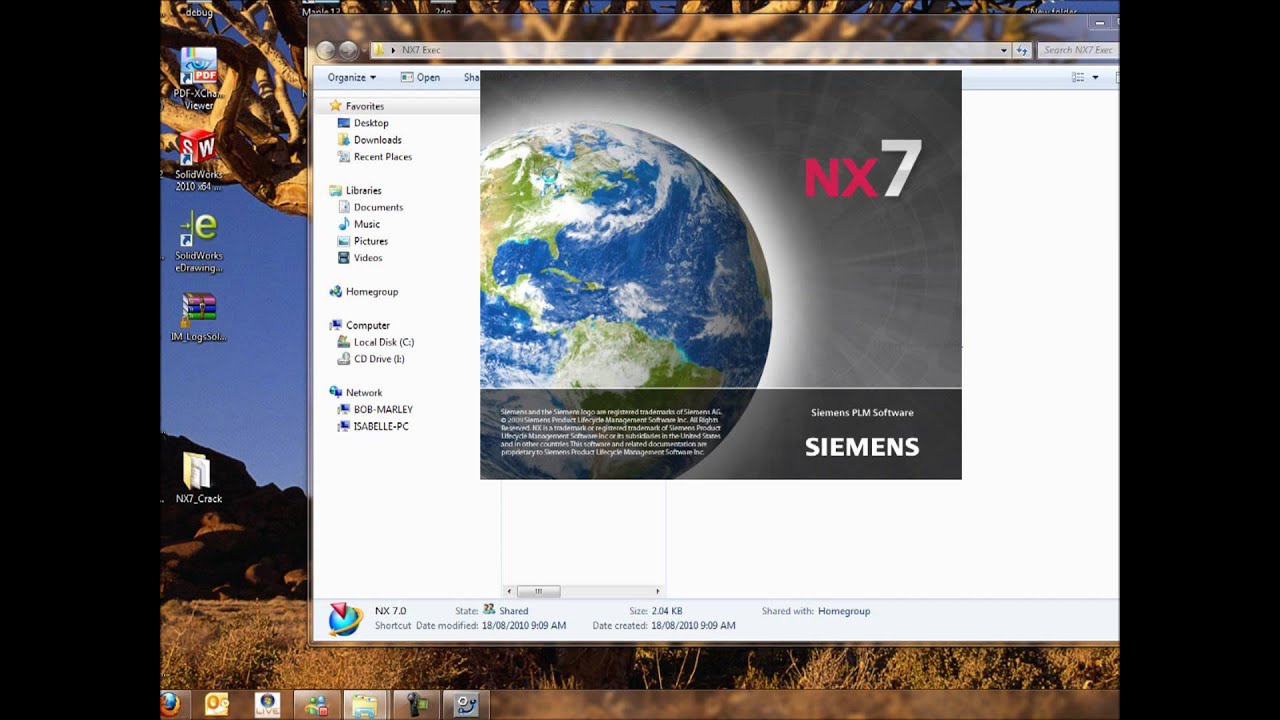The width and height of the screenshot is (1280, 720).
Task: Open CD Drive (I:)
Action: point(379,359)
